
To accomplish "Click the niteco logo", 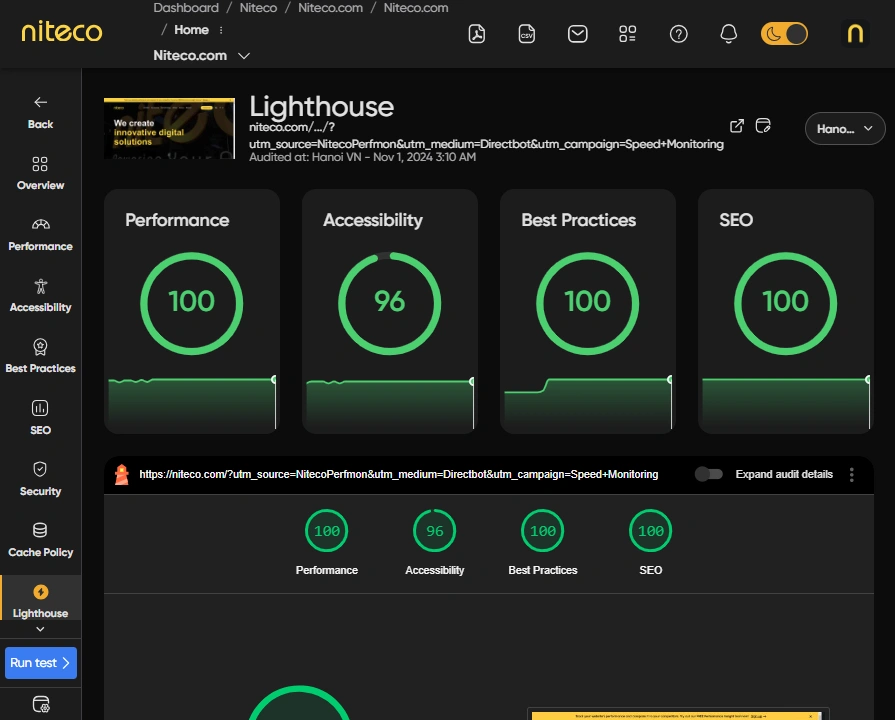I will point(62,31).
